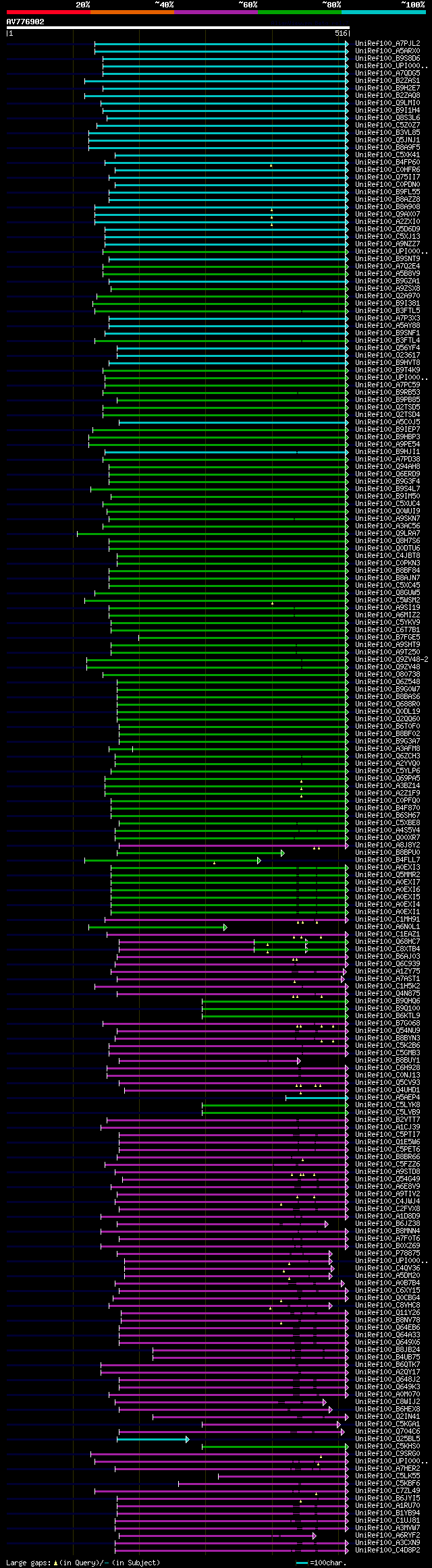The image size is (432, 1568).
Task: Click hit label UniRef100_C5LYK8
Action: coord(387,1105)
